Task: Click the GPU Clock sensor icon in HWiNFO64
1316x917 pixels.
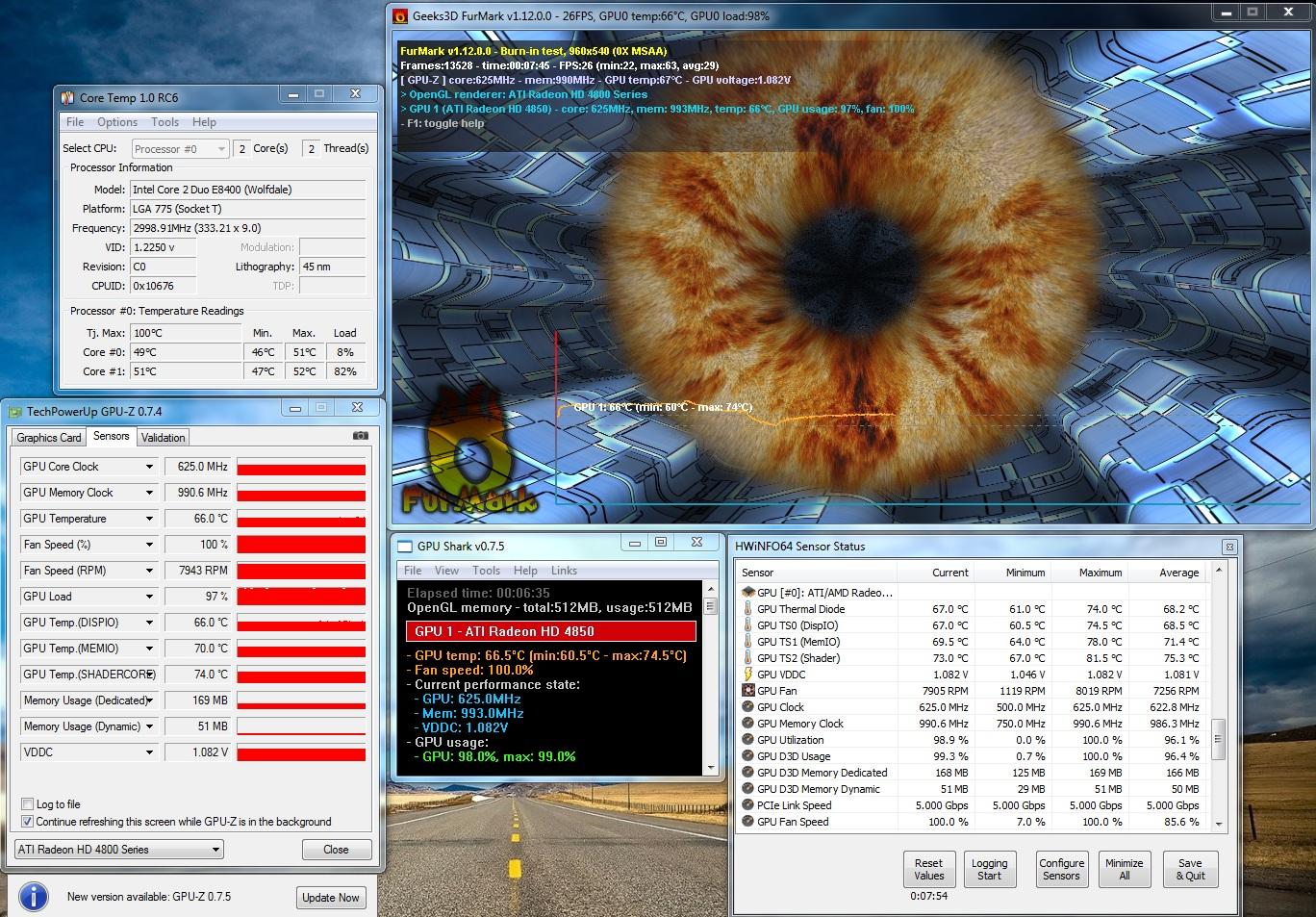Action: pyautogui.click(x=747, y=707)
